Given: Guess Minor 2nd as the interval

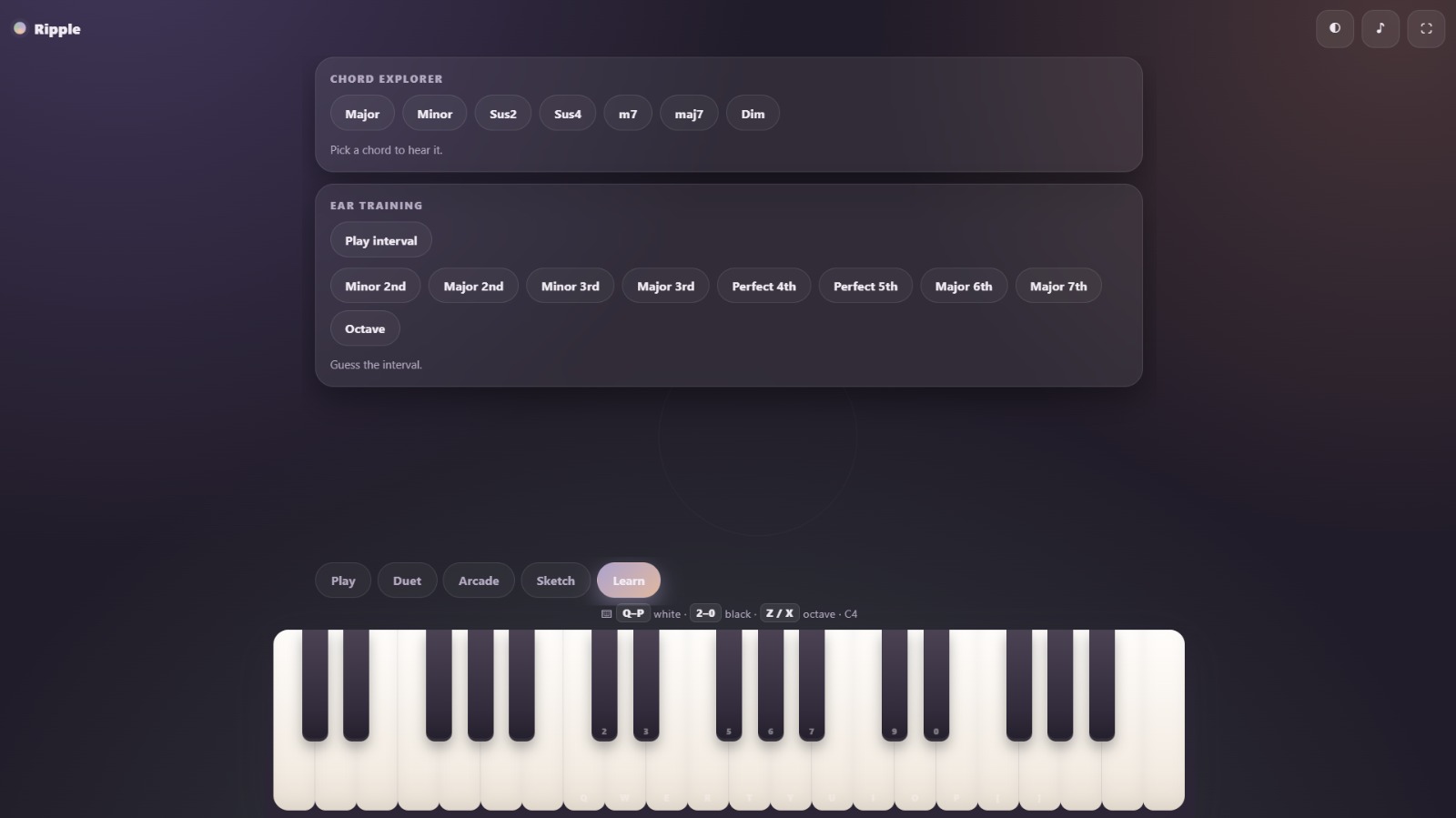Looking at the screenshot, I should coord(375,286).
